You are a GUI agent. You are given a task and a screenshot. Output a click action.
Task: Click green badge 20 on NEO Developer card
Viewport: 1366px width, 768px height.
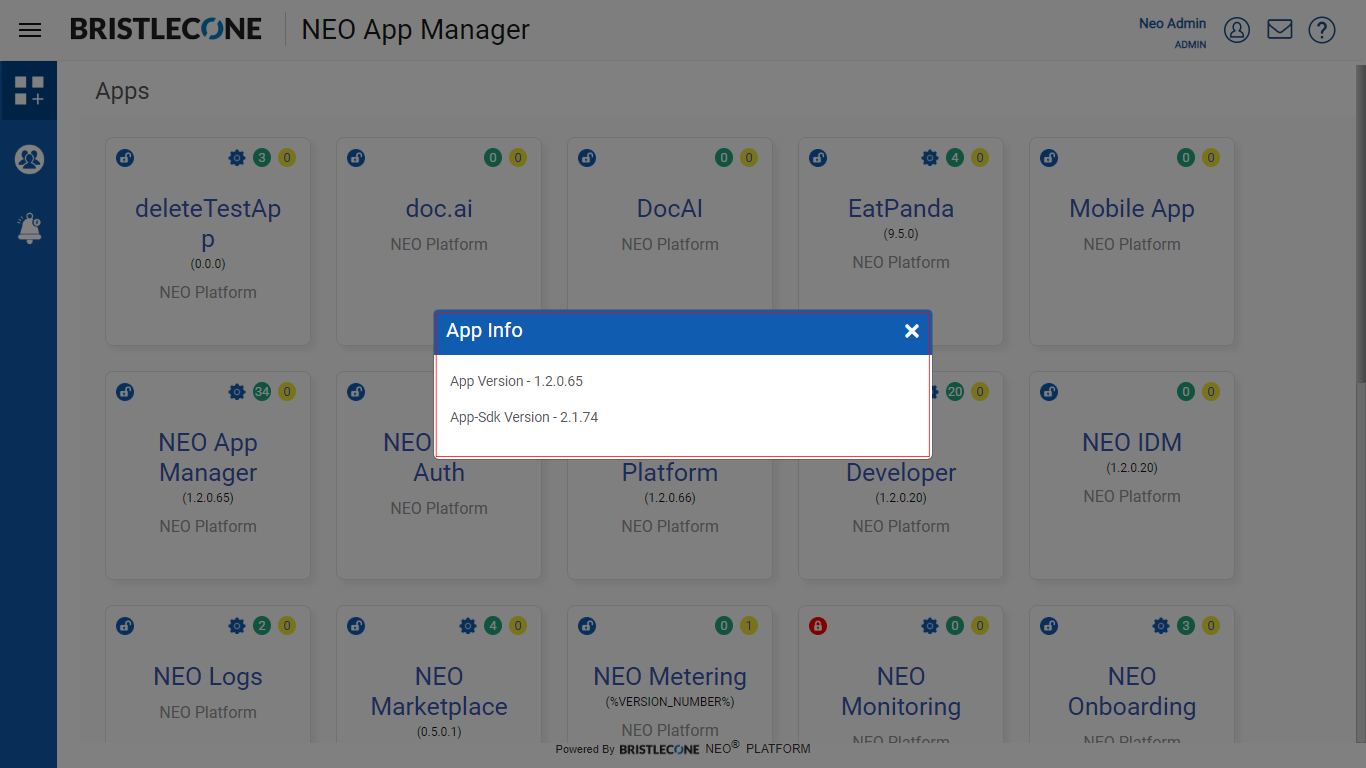pyautogui.click(x=955, y=391)
